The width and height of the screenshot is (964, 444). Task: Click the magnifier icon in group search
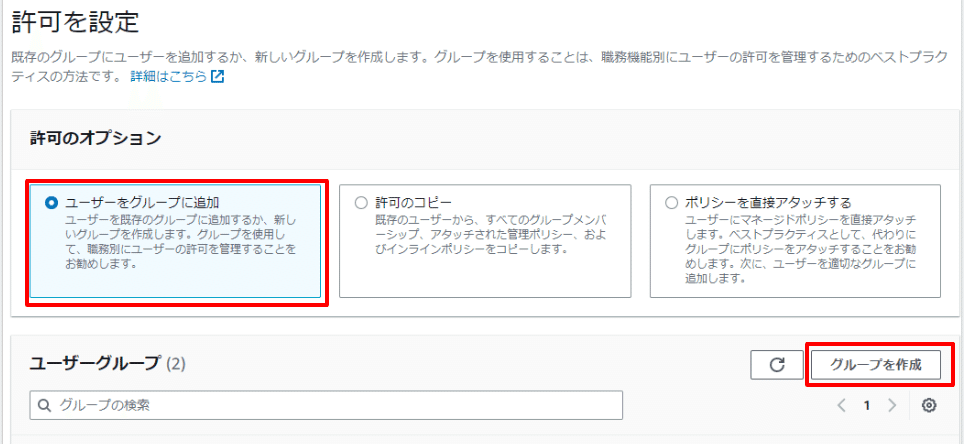(44, 405)
